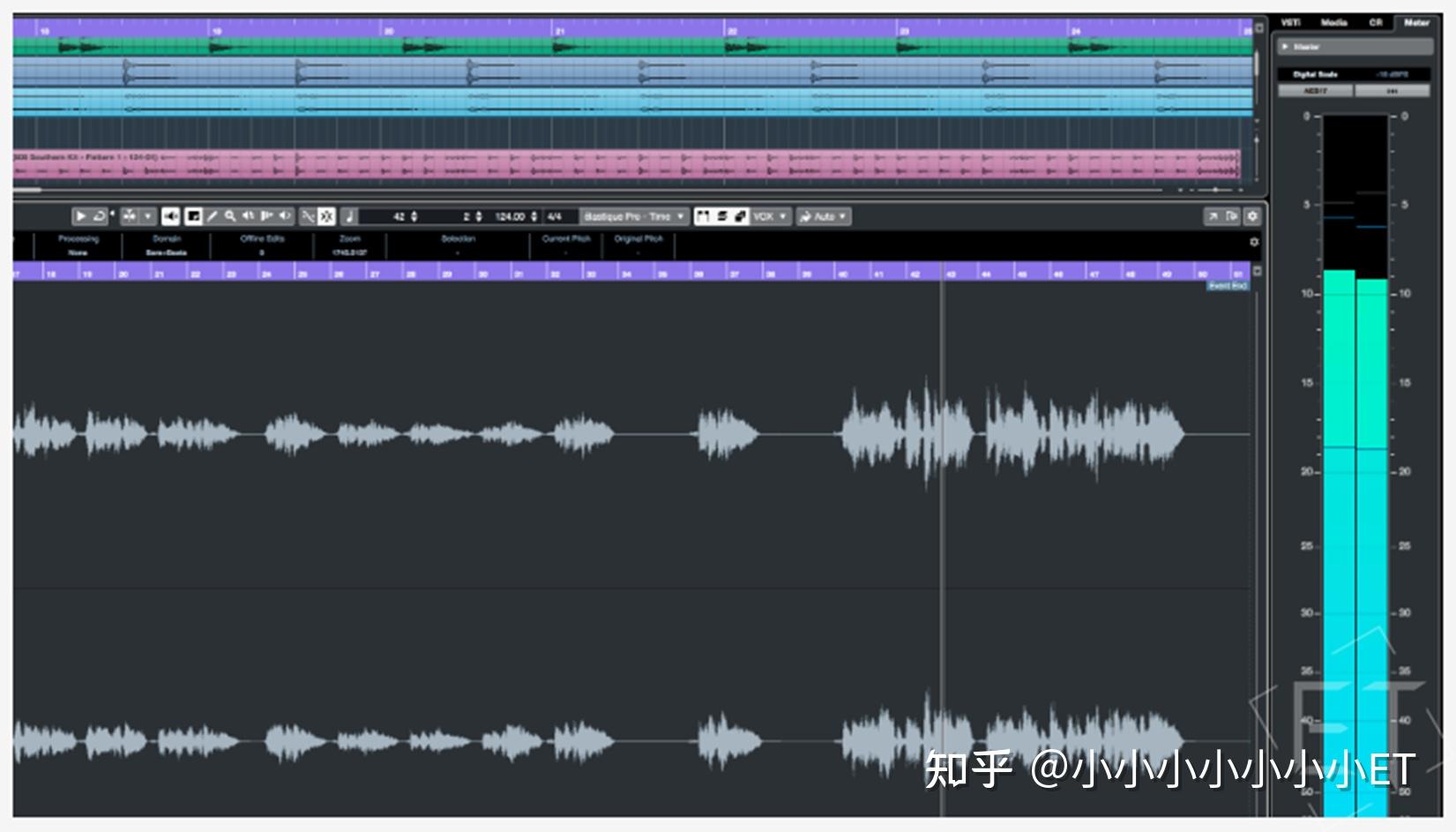This screenshot has height=832, width=1456.
Task: Select the Zoom magnifier tool
Action: [231, 215]
